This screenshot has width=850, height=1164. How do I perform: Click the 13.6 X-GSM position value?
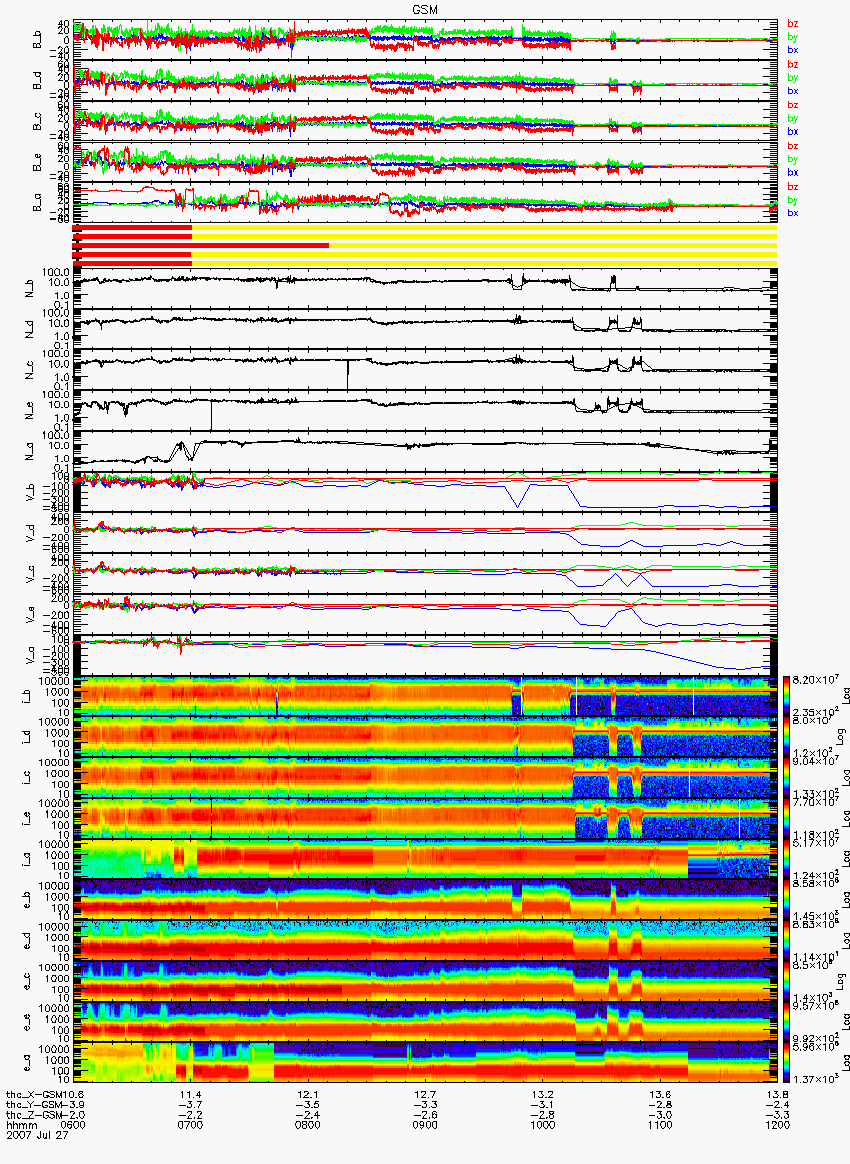point(660,1095)
